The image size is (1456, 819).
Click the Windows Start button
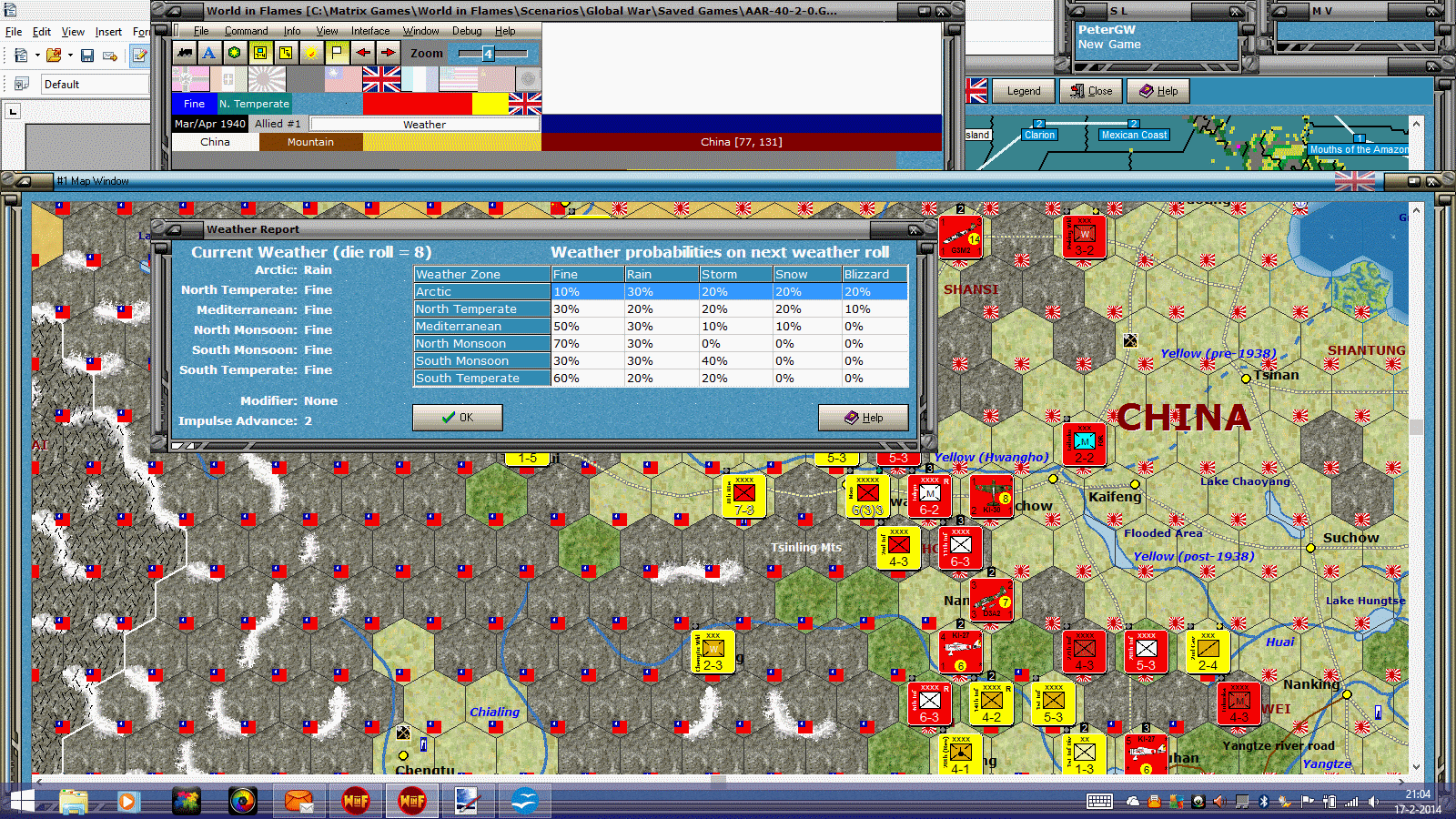21,802
